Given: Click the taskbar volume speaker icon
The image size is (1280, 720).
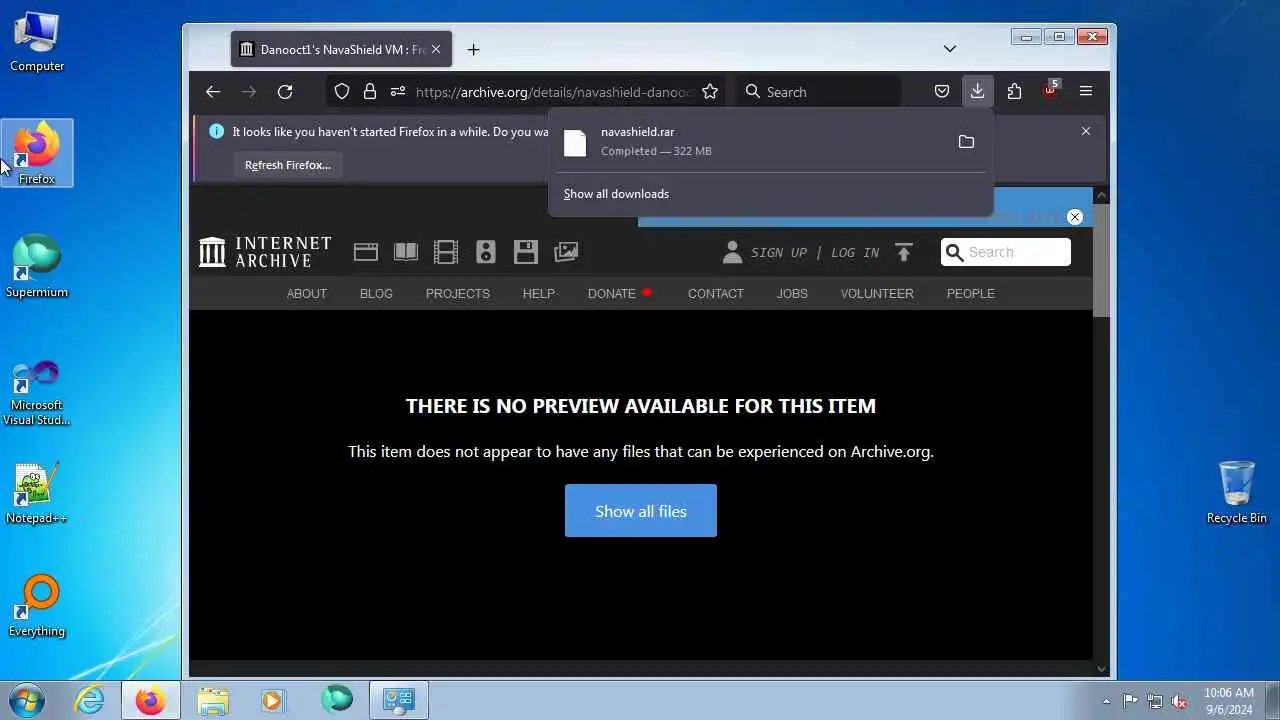Looking at the screenshot, I should click(1179, 701).
